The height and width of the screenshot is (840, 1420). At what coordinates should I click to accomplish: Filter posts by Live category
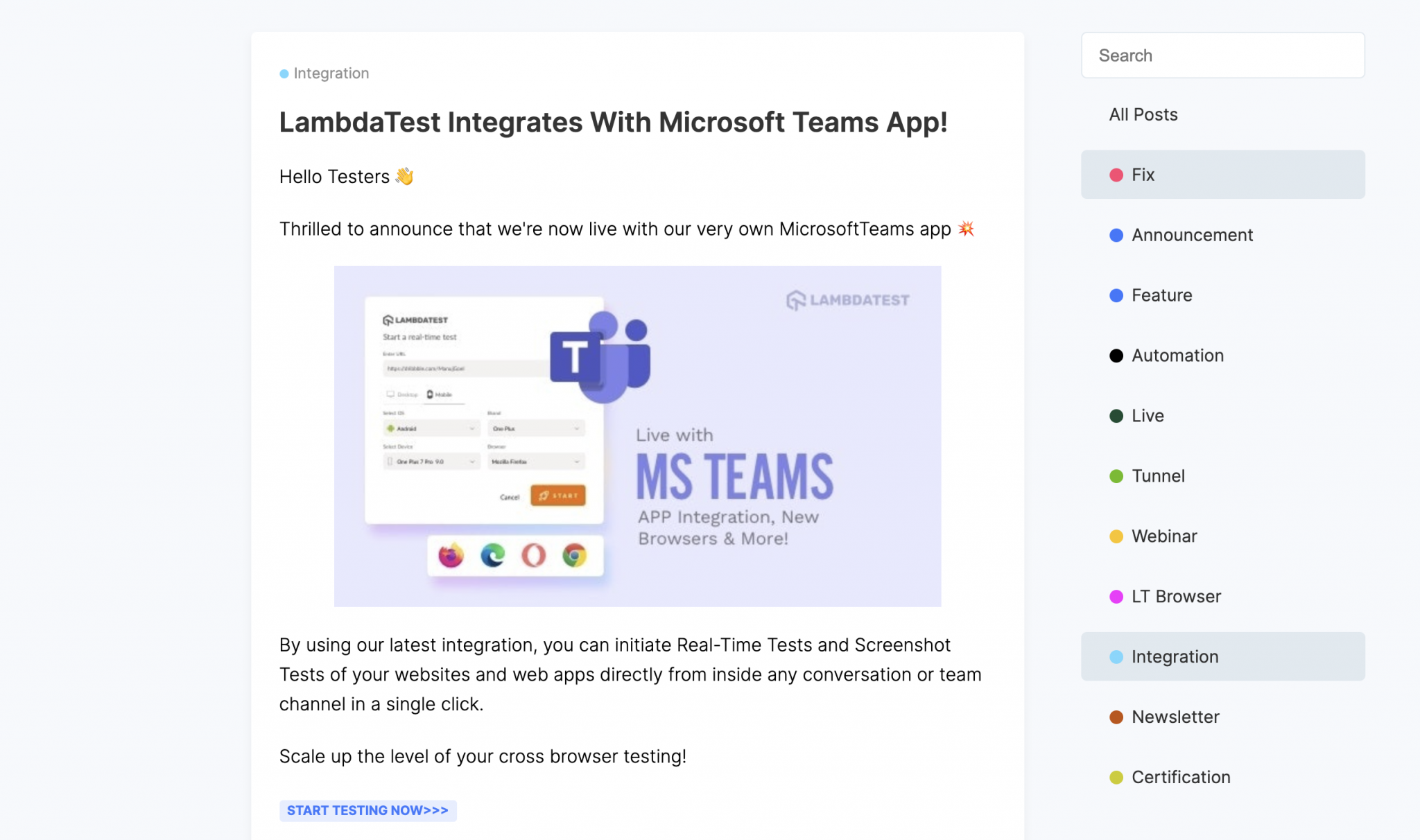(1147, 416)
